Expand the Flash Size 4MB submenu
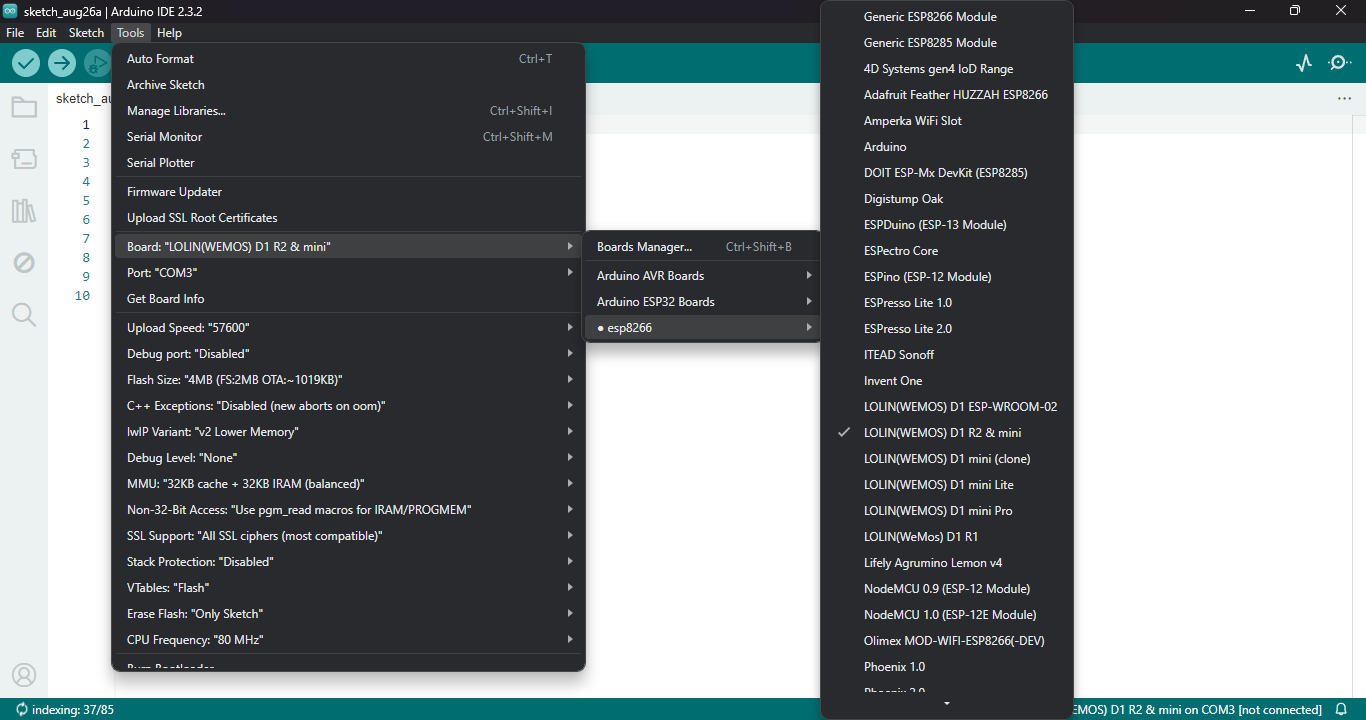 click(348, 380)
